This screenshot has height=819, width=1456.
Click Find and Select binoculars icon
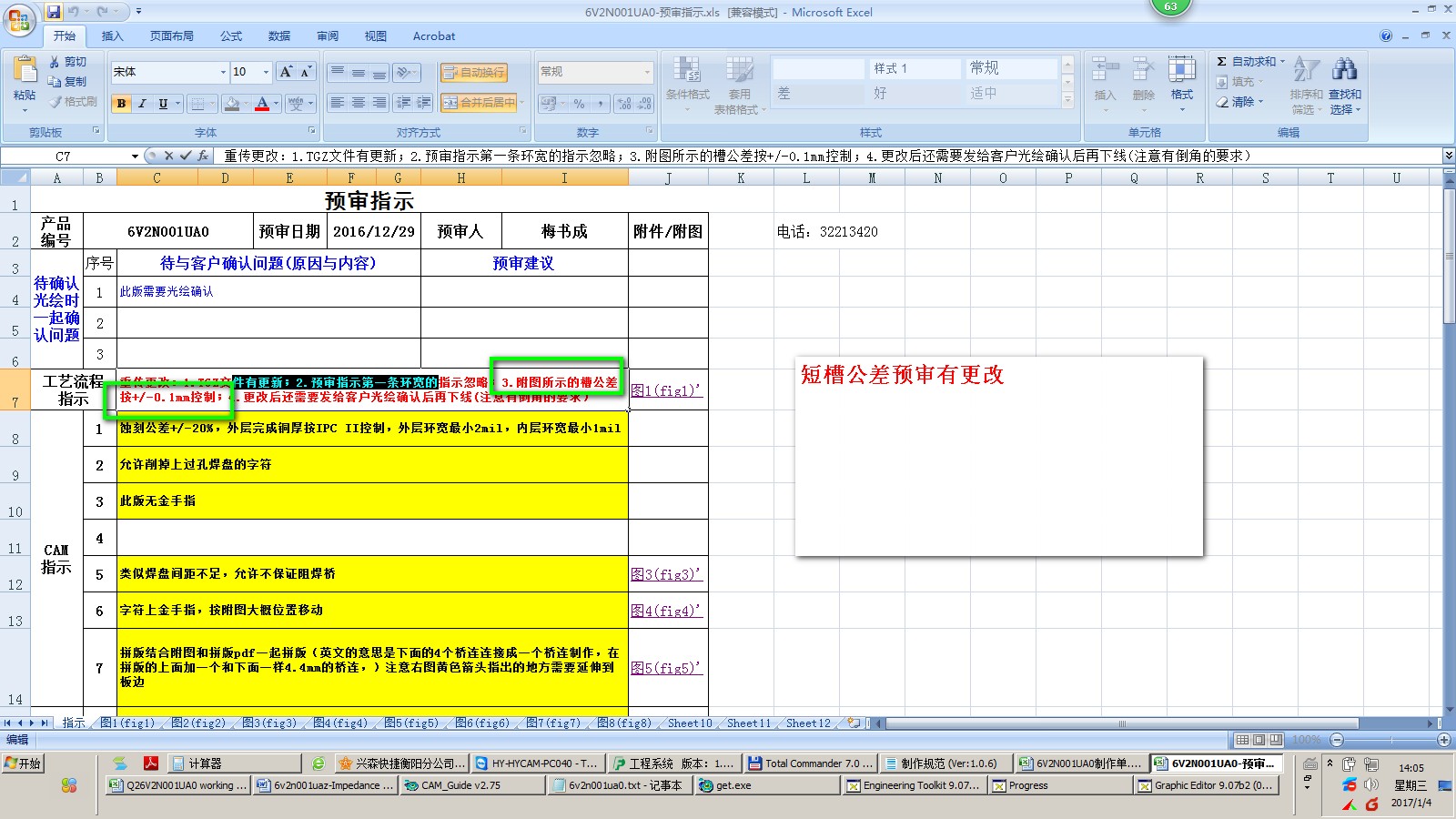pos(1344,71)
